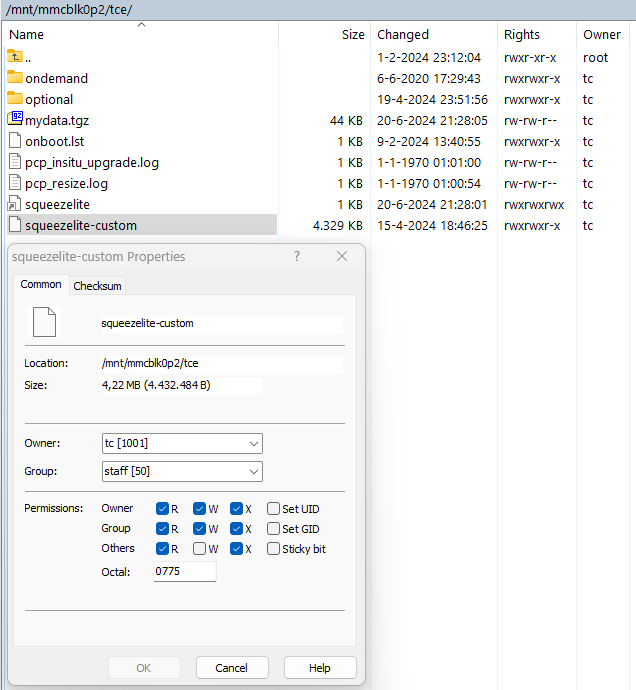Click the pcp_resize.log file icon

pyautogui.click(x=15, y=183)
